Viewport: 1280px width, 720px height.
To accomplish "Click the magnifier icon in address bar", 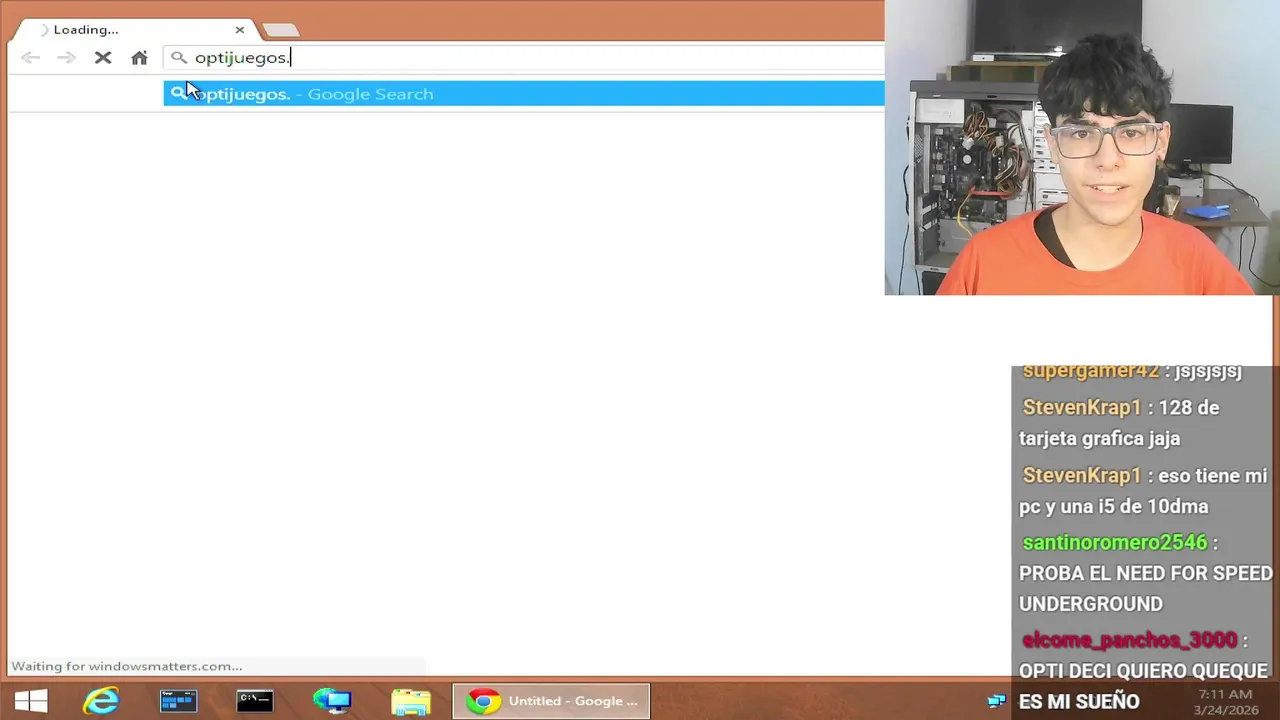I will click(179, 58).
